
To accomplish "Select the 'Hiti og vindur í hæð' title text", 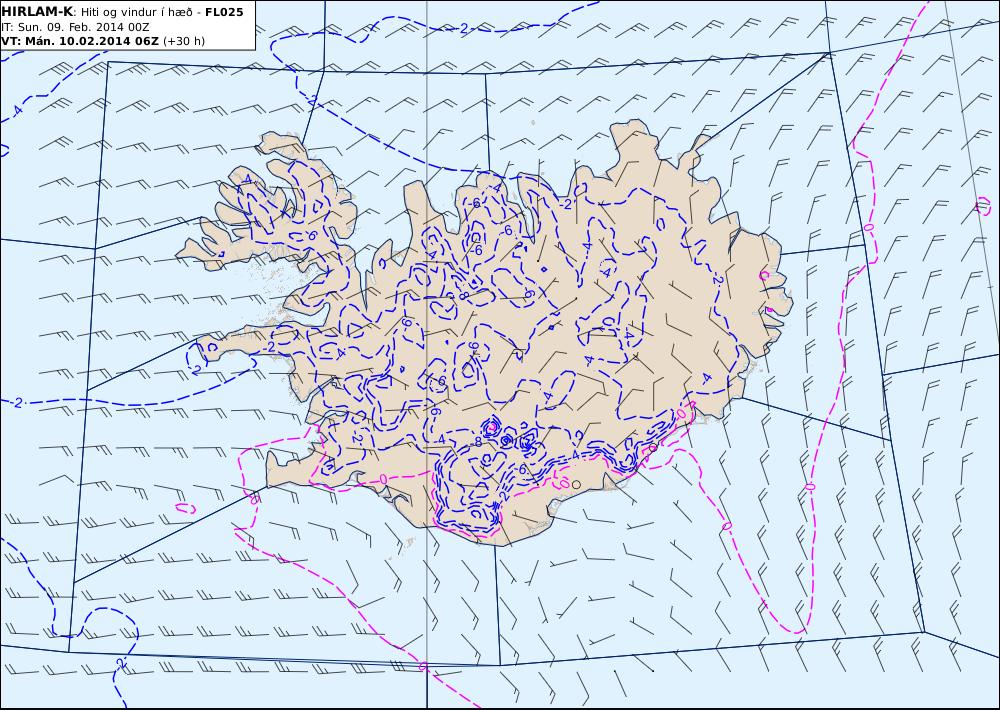I will (x=136, y=12).
